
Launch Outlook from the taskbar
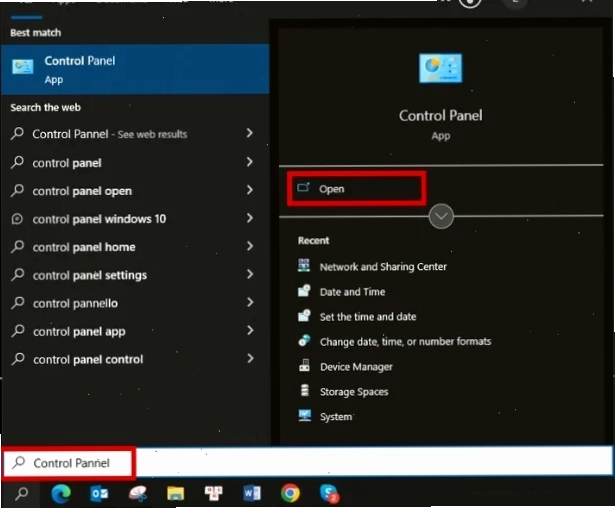[x=99, y=493]
